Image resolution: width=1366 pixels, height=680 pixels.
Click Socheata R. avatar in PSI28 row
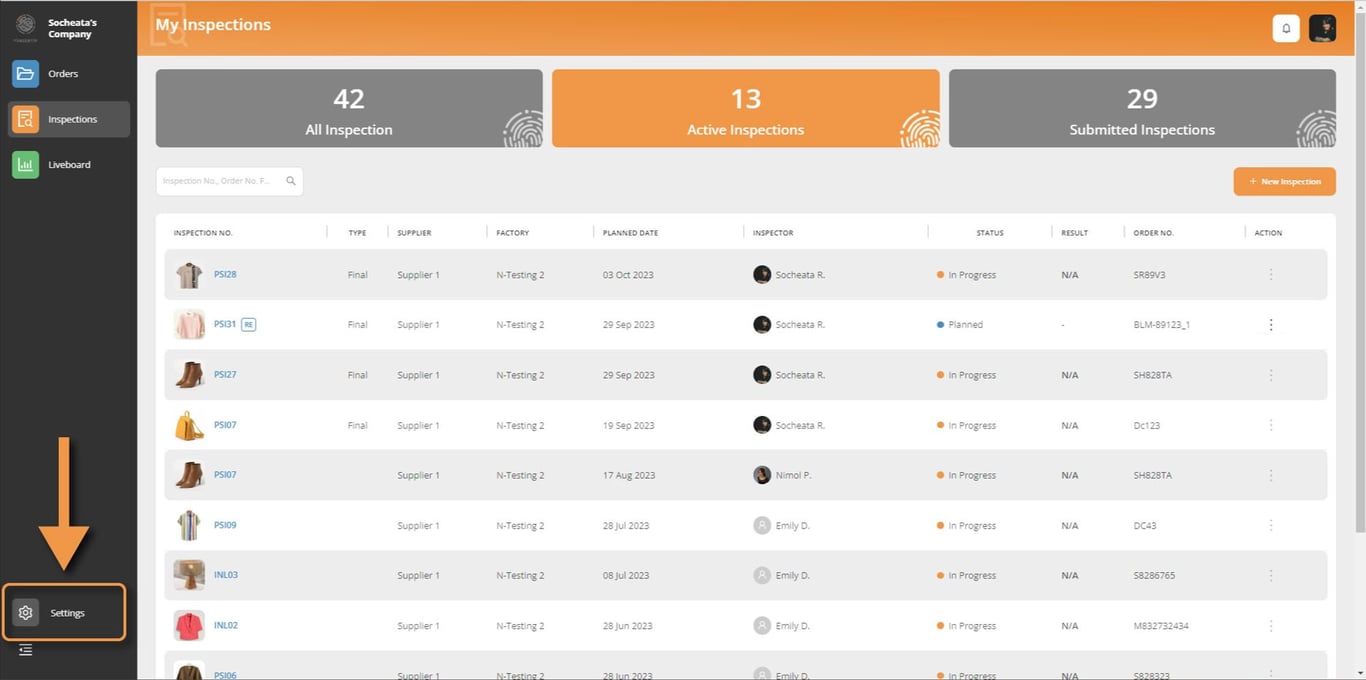pos(762,274)
